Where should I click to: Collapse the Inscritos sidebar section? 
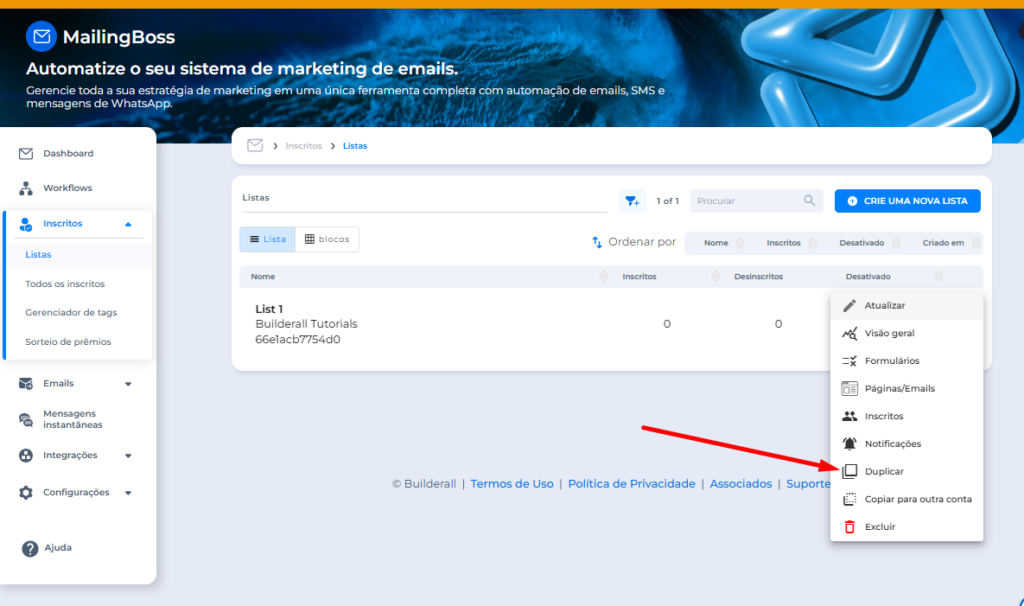tap(128, 224)
